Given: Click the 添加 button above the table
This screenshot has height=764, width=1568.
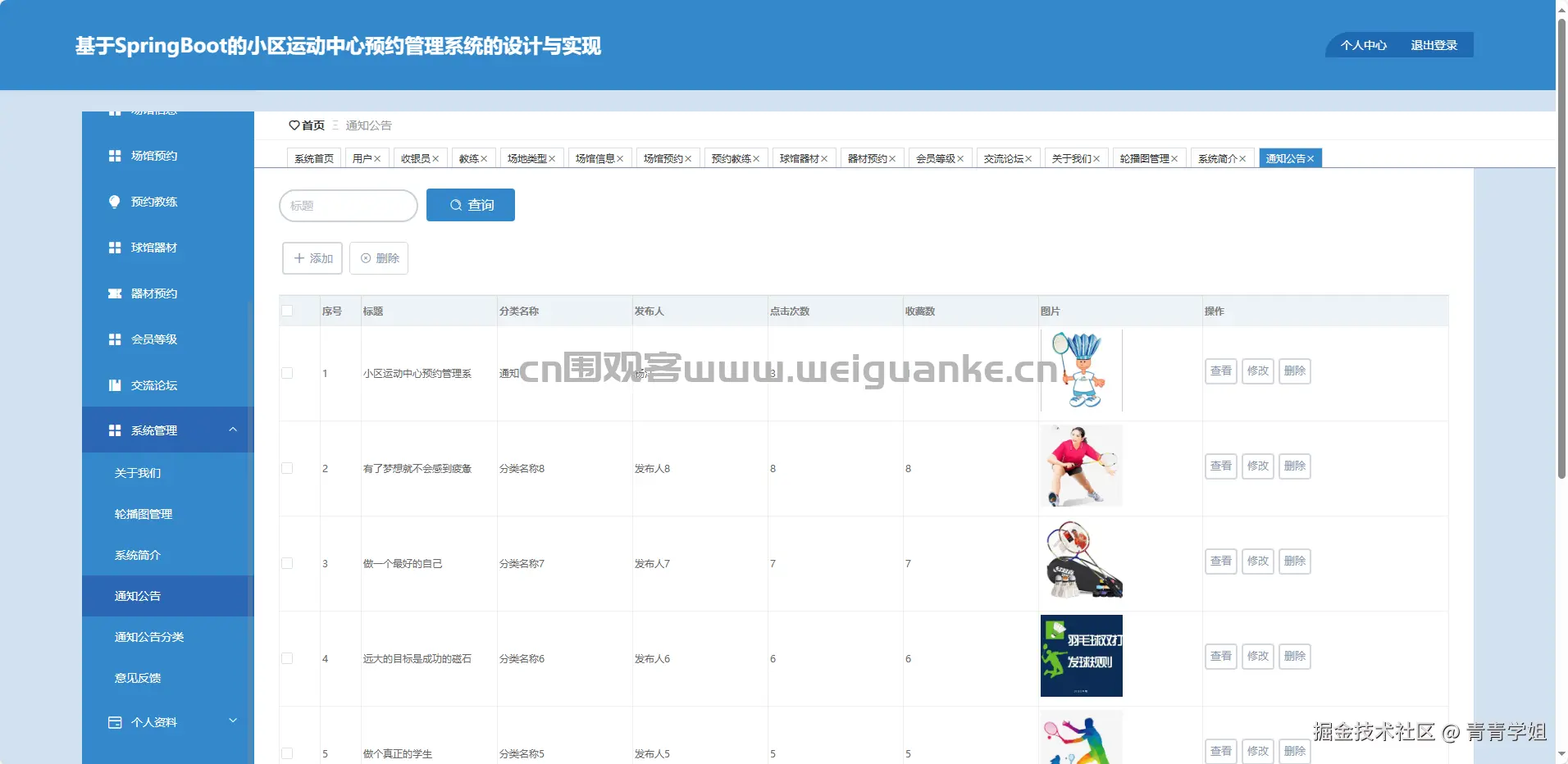Looking at the screenshot, I should (312, 258).
